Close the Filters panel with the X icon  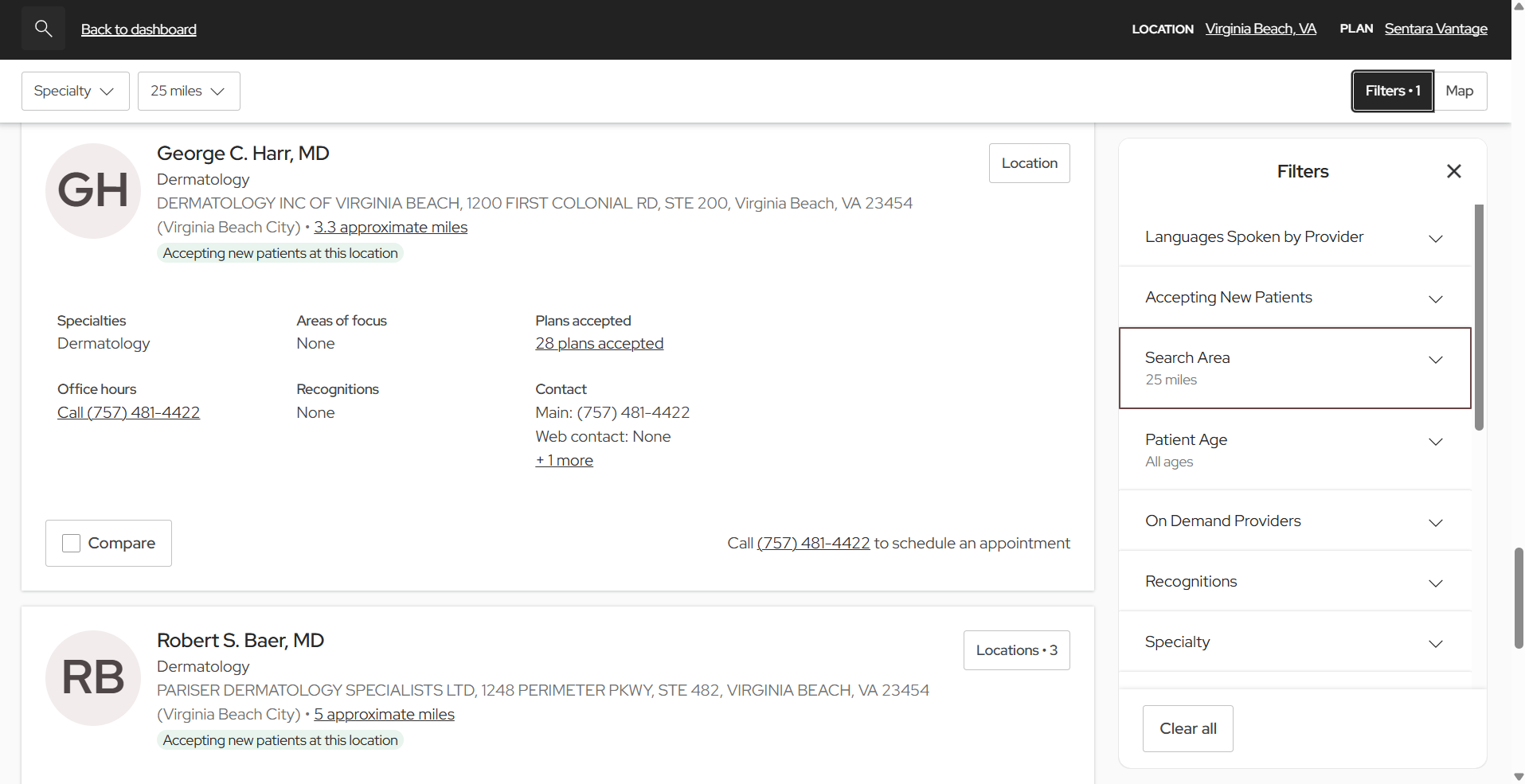click(x=1453, y=171)
